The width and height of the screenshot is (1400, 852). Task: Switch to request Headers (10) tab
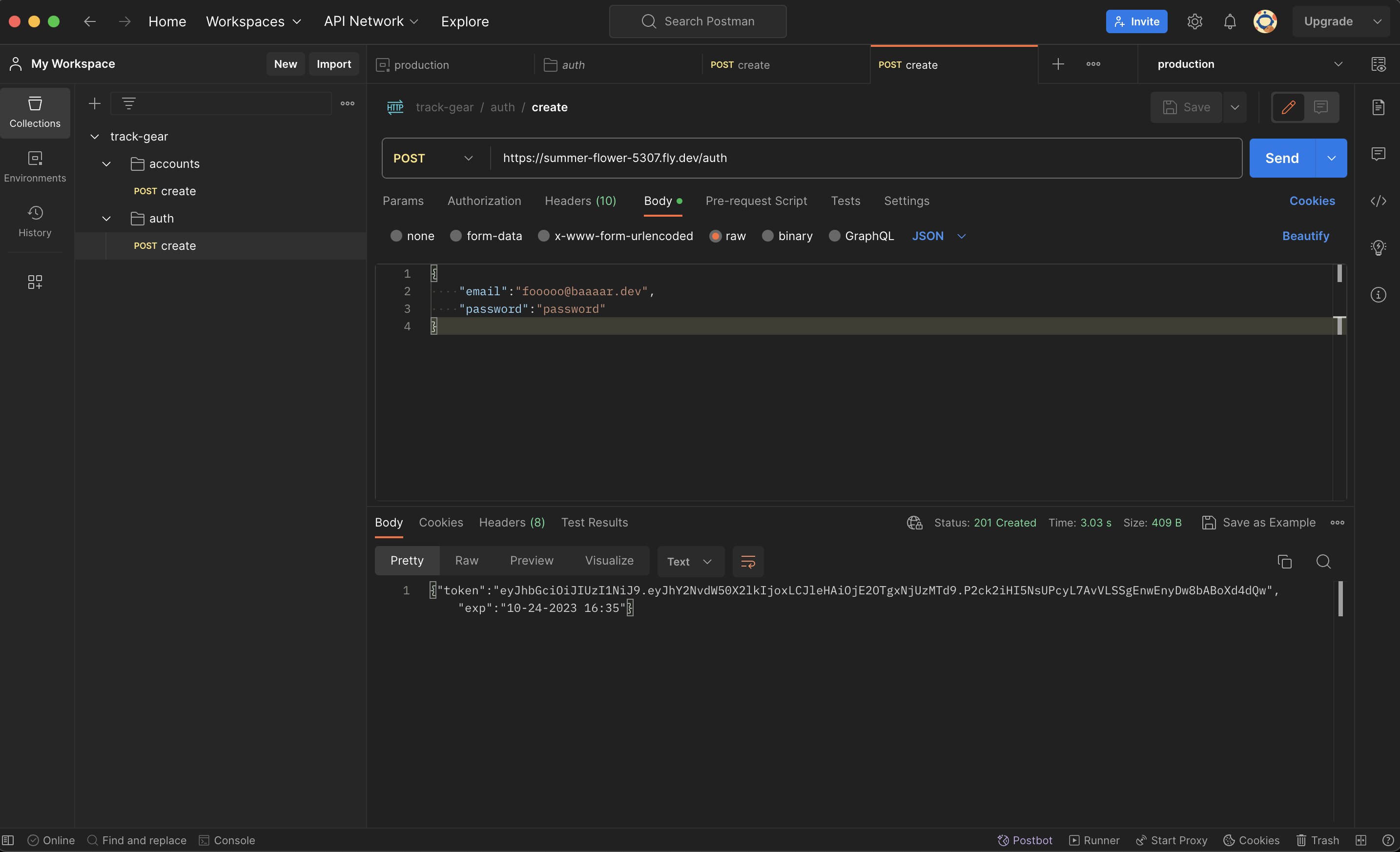tap(580, 201)
